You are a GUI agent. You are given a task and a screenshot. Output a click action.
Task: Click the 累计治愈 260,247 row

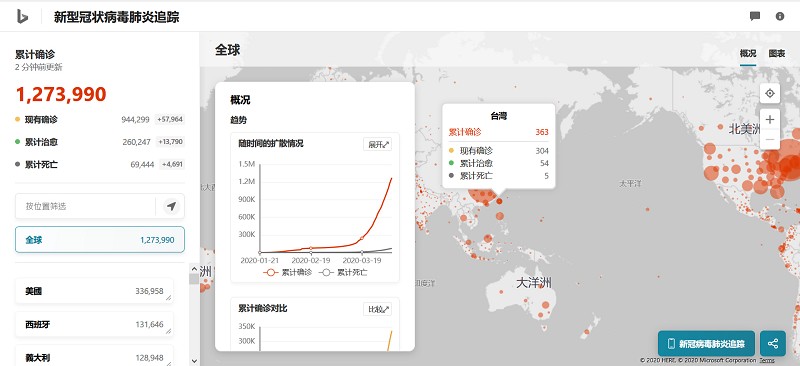(x=99, y=142)
